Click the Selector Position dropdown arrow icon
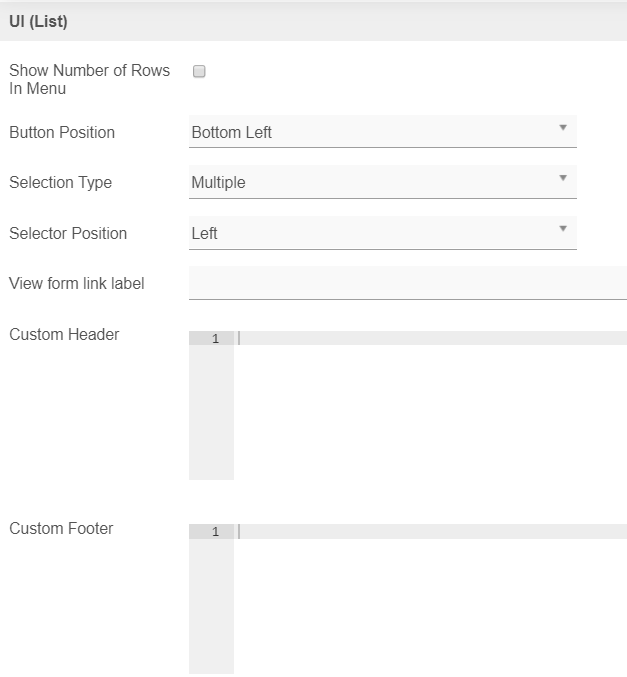The width and height of the screenshot is (627, 677). pyautogui.click(x=563, y=229)
